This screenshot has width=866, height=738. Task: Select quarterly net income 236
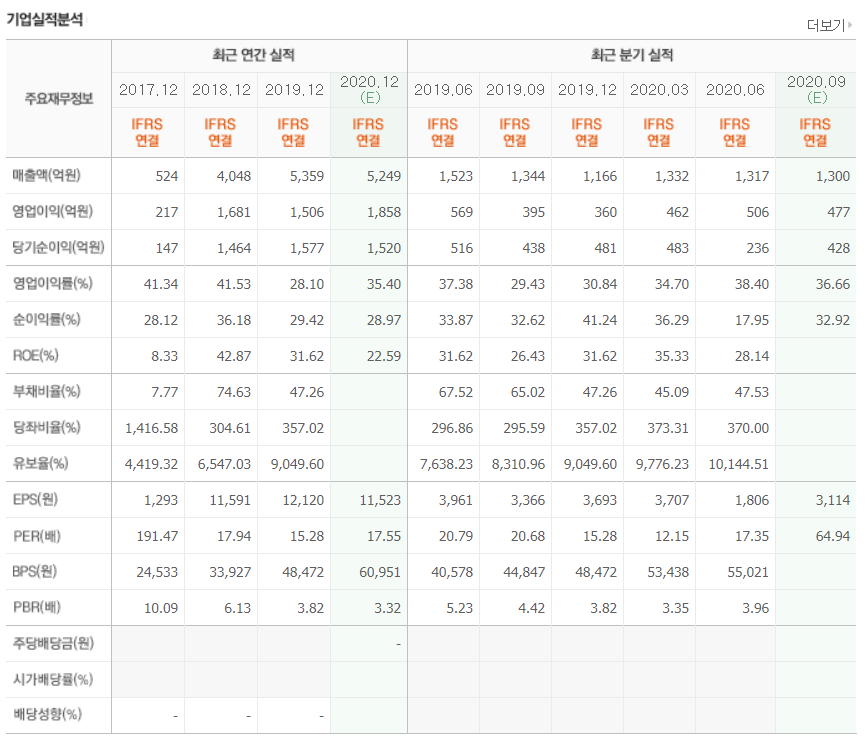pos(758,248)
